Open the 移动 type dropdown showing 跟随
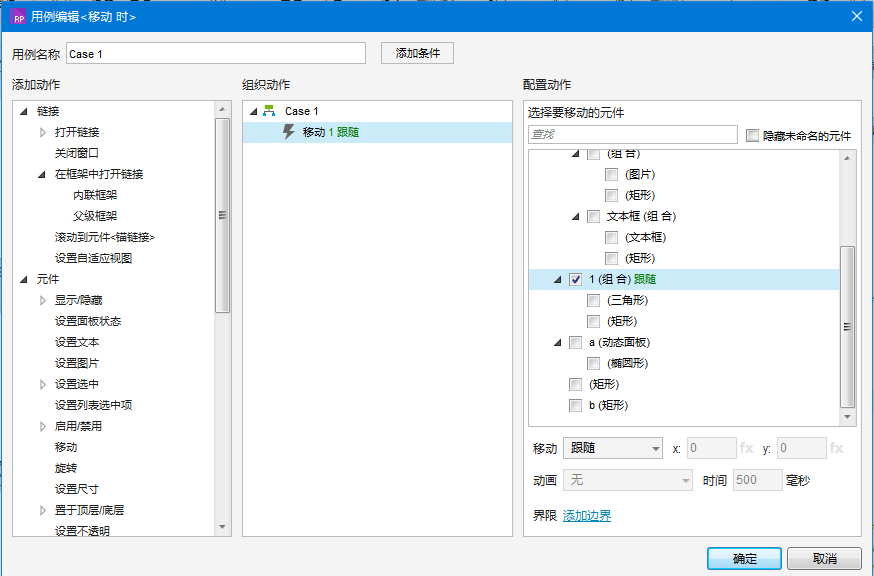Screen dimensions: 874x576 coord(612,449)
